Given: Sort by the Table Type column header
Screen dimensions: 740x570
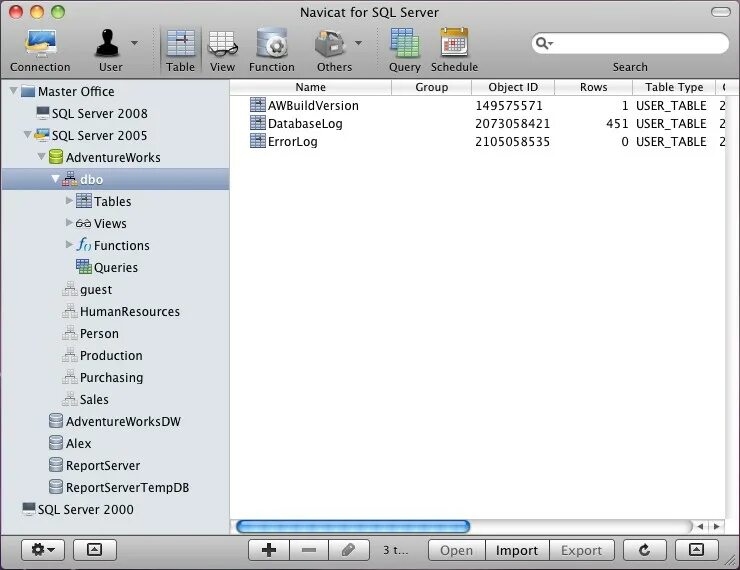Looking at the screenshot, I should point(674,87).
